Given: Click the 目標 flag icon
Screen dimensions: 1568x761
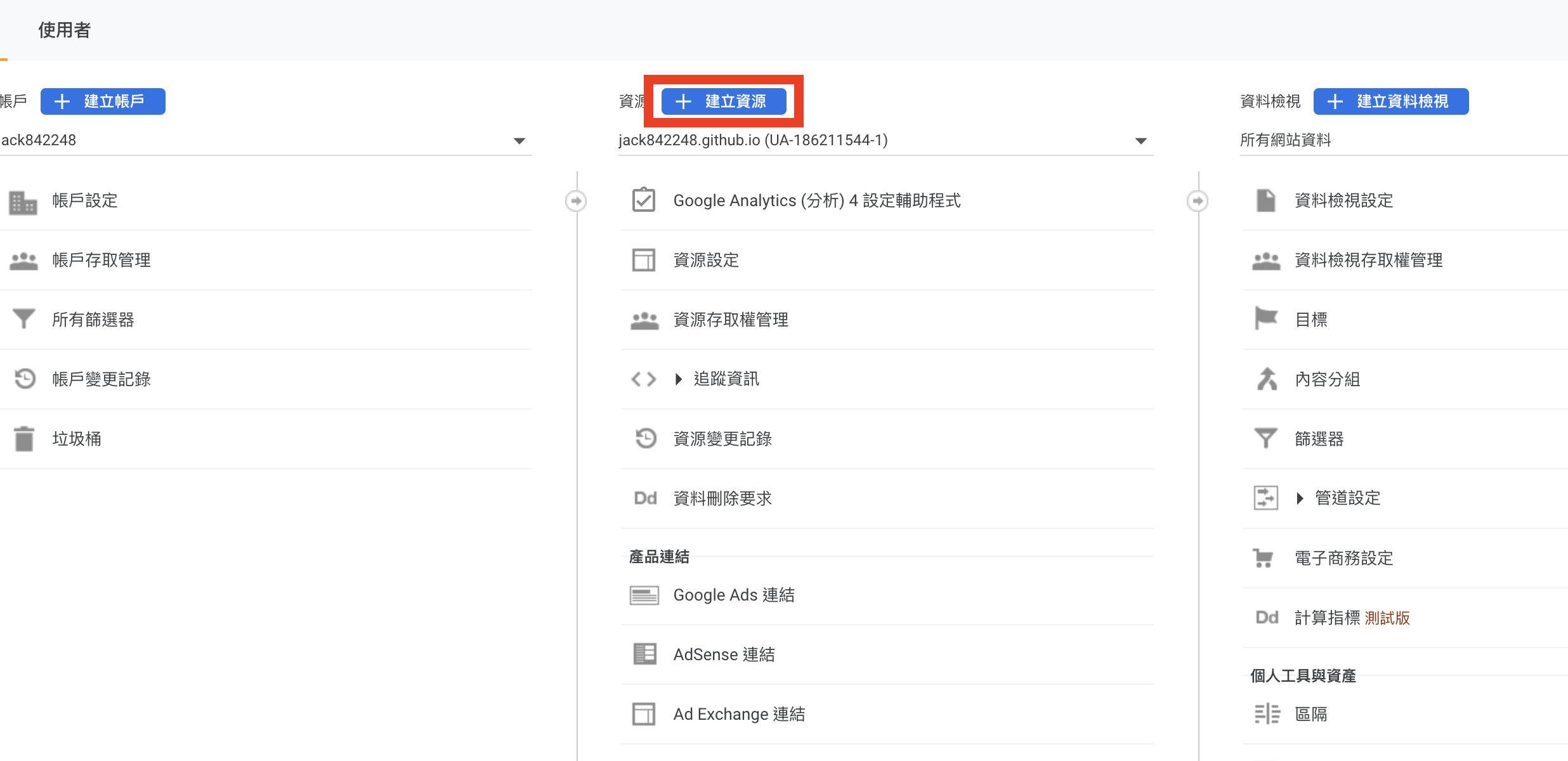Looking at the screenshot, I should click(1266, 318).
